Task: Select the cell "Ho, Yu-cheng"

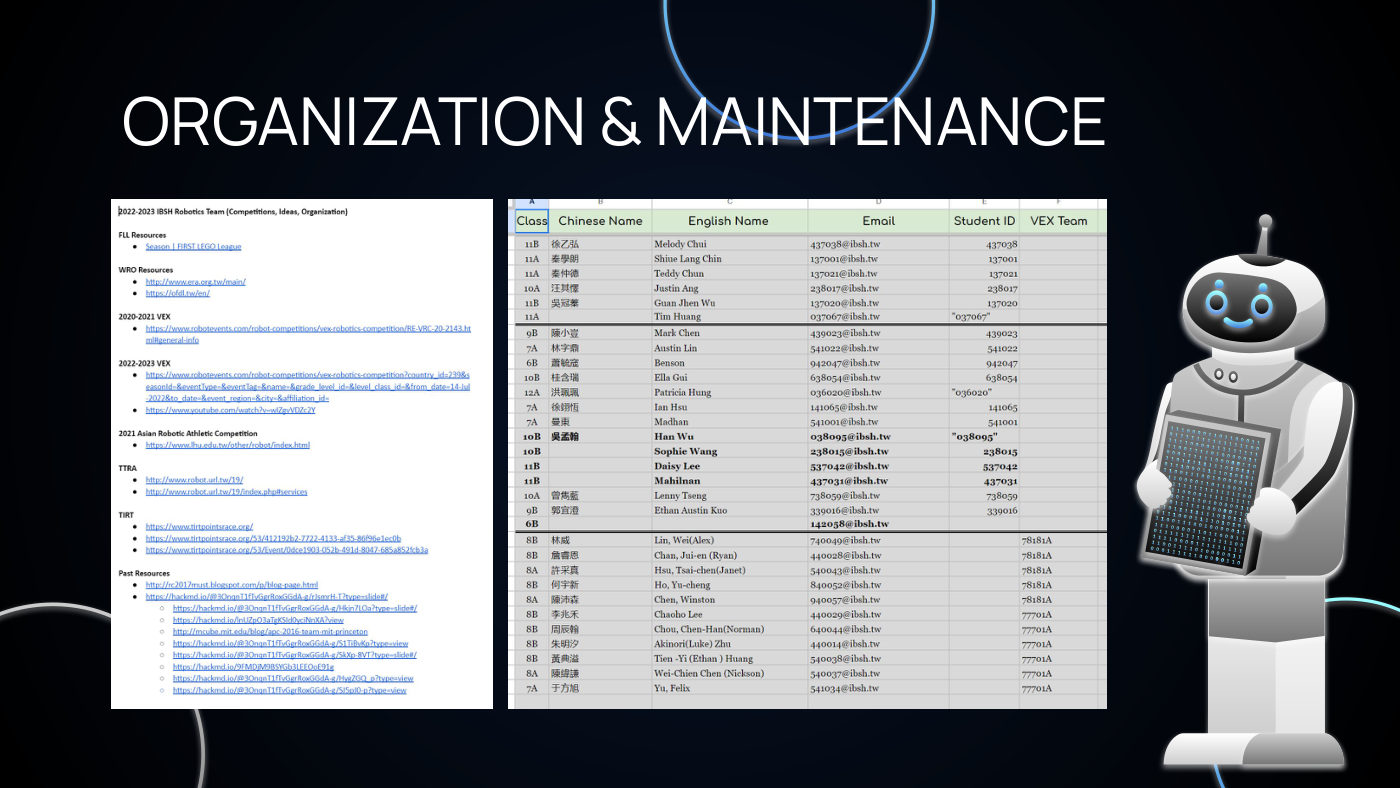Action: point(729,585)
